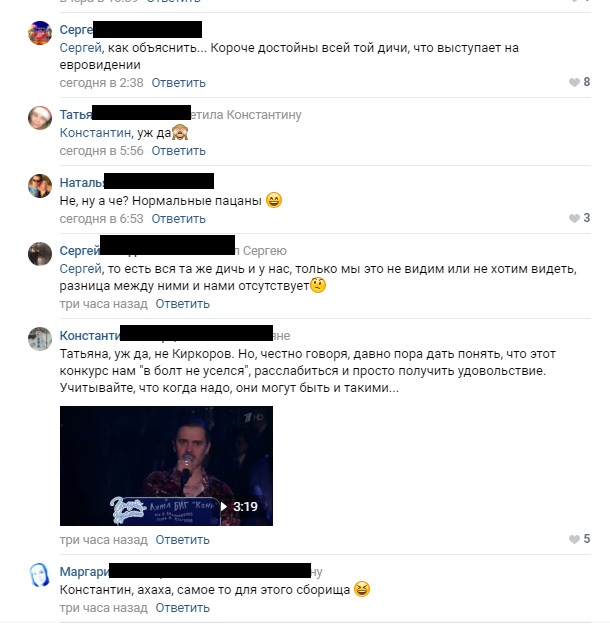
Task: Open the second Sergey's dark avatar
Action: click(40, 254)
